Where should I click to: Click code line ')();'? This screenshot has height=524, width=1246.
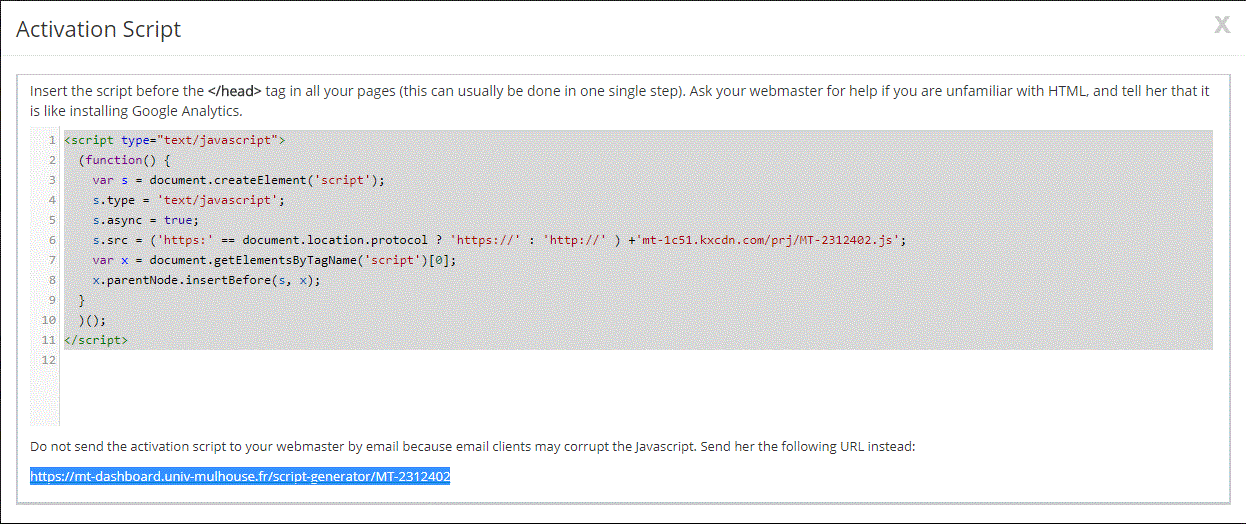point(92,320)
